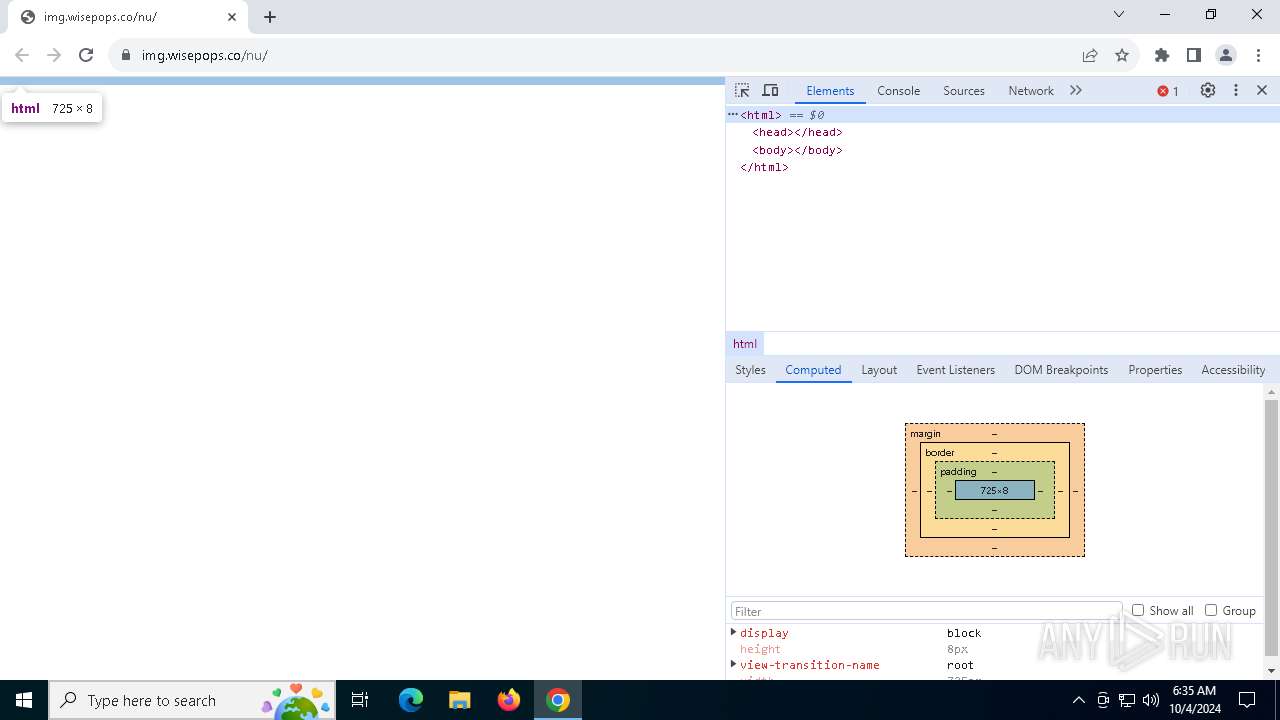The image size is (1280, 720).
Task: Launch Microsoft Edge from taskbar
Action: click(411, 700)
